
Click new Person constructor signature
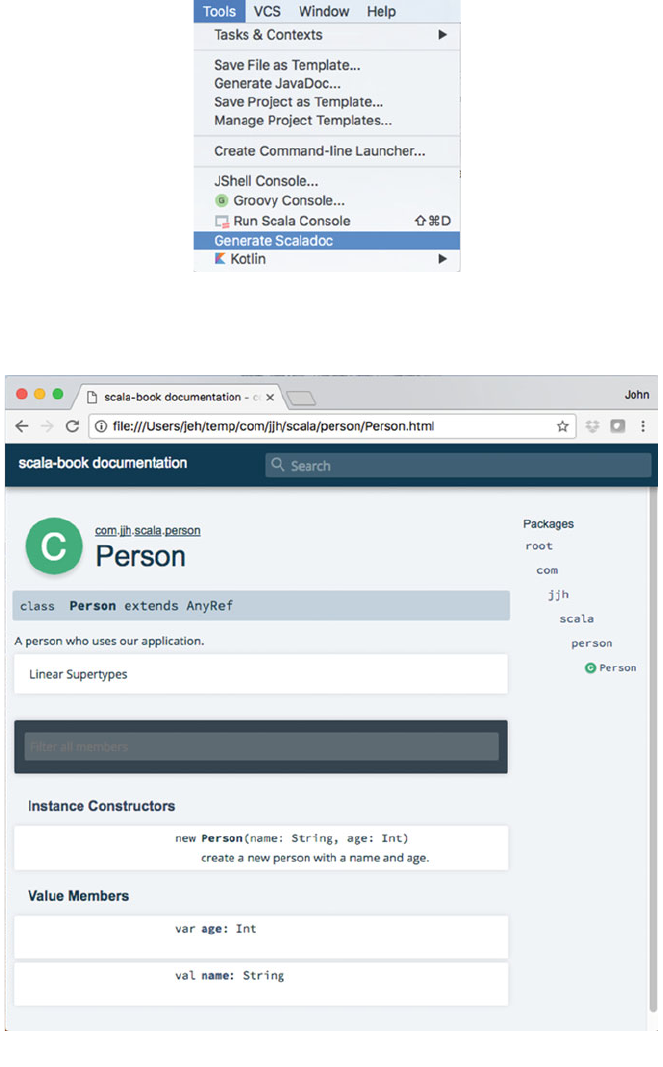291,838
